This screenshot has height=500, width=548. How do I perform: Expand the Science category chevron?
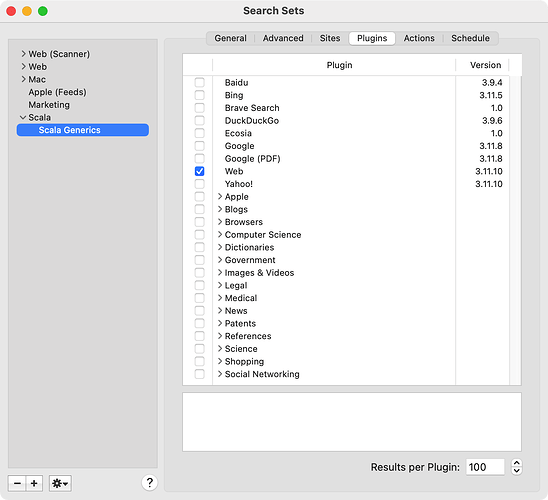220,348
